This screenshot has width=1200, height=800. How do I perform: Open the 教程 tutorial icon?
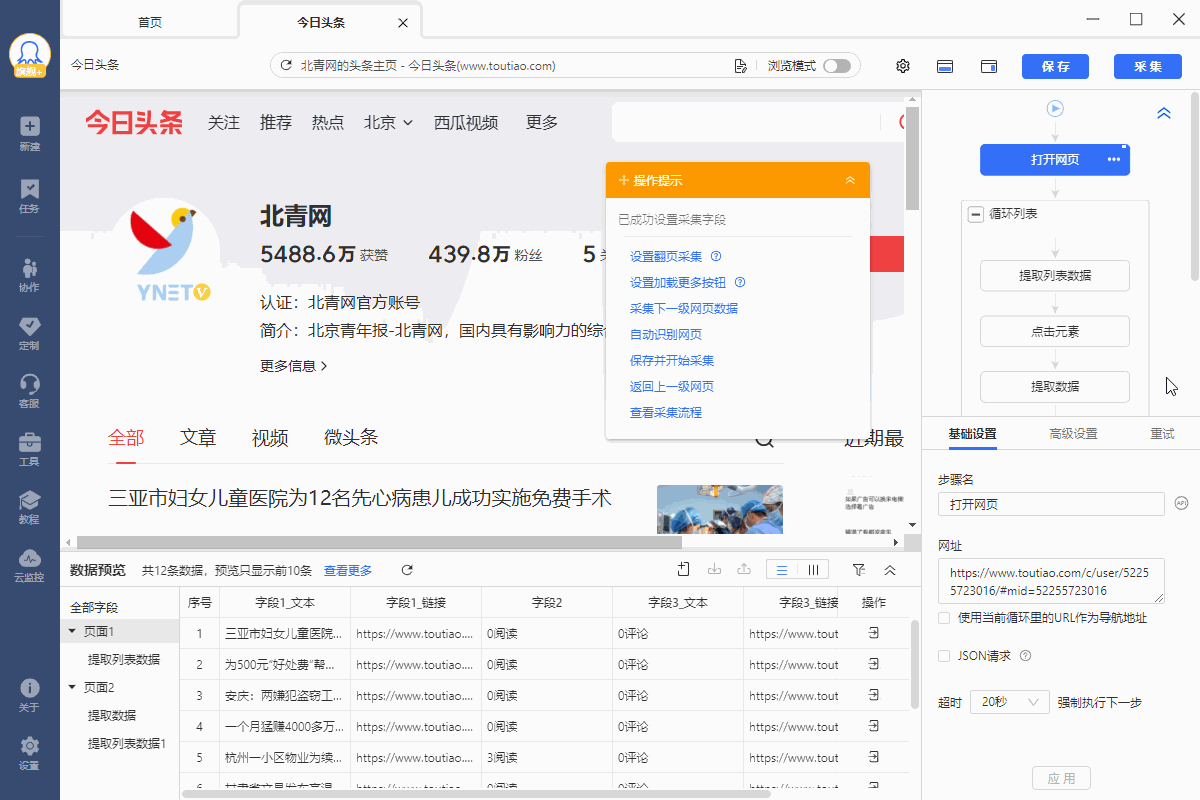click(x=29, y=507)
